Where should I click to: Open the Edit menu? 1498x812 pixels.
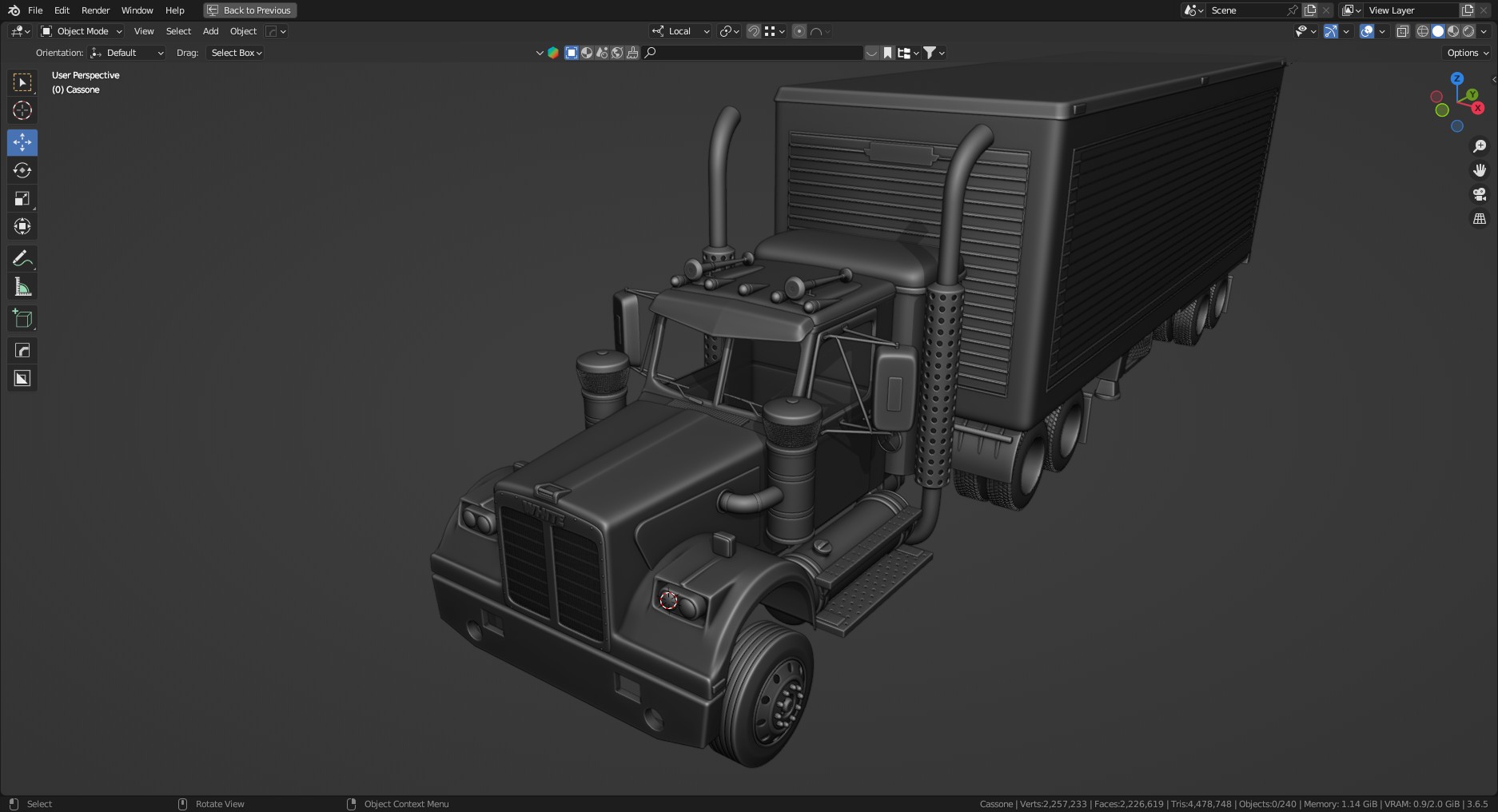pyautogui.click(x=62, y=10)
